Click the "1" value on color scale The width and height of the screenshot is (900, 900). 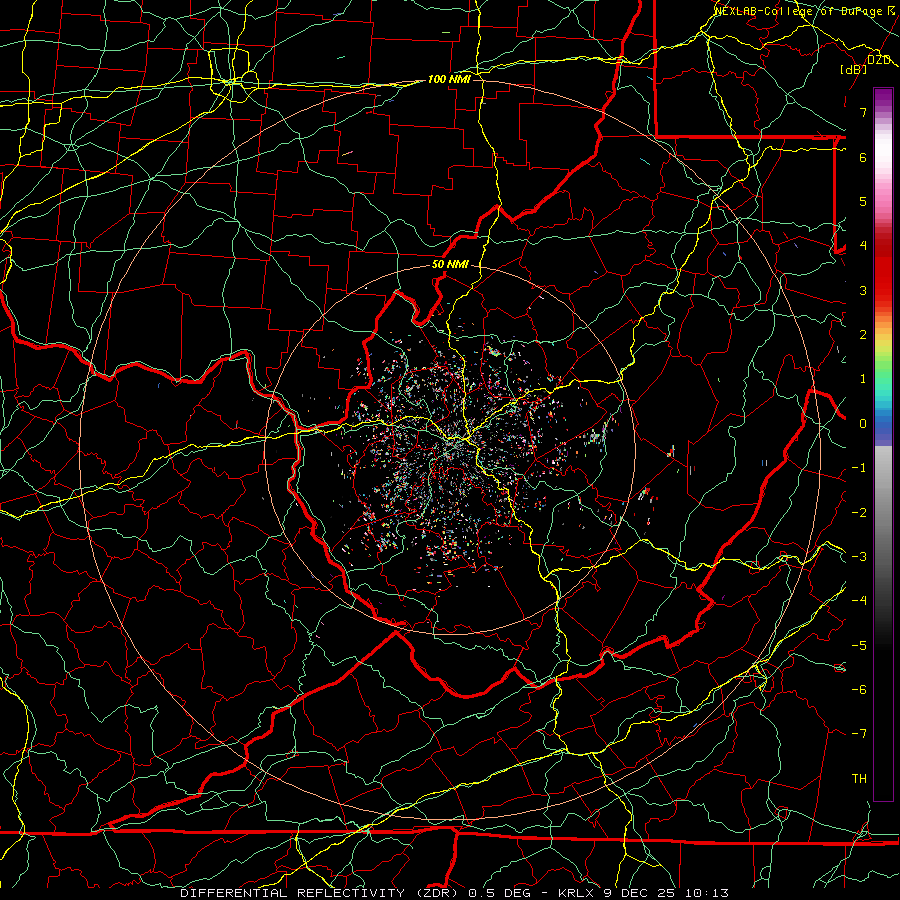(x=863, y=379)
